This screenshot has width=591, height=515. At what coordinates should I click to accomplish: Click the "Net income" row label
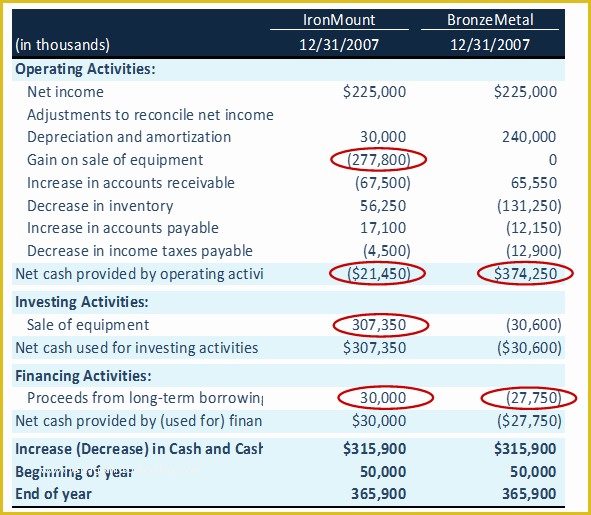click(65, 92)
